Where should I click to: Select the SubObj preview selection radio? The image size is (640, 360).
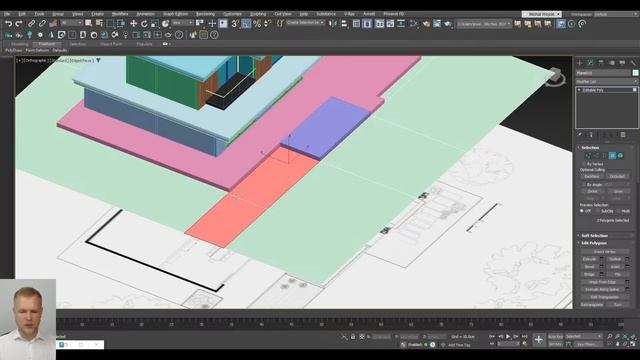coord(598,211)
